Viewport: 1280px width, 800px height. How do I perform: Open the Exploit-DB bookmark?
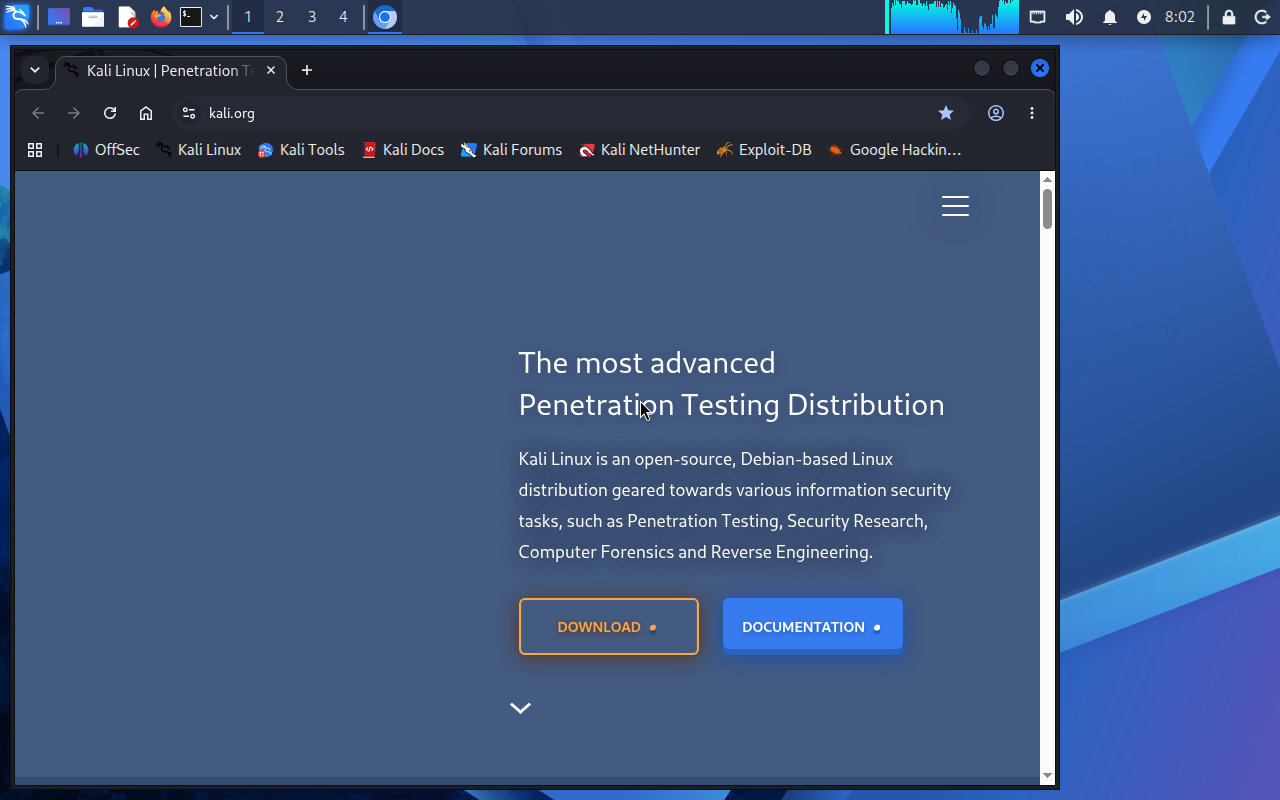(x=764, y=150)
